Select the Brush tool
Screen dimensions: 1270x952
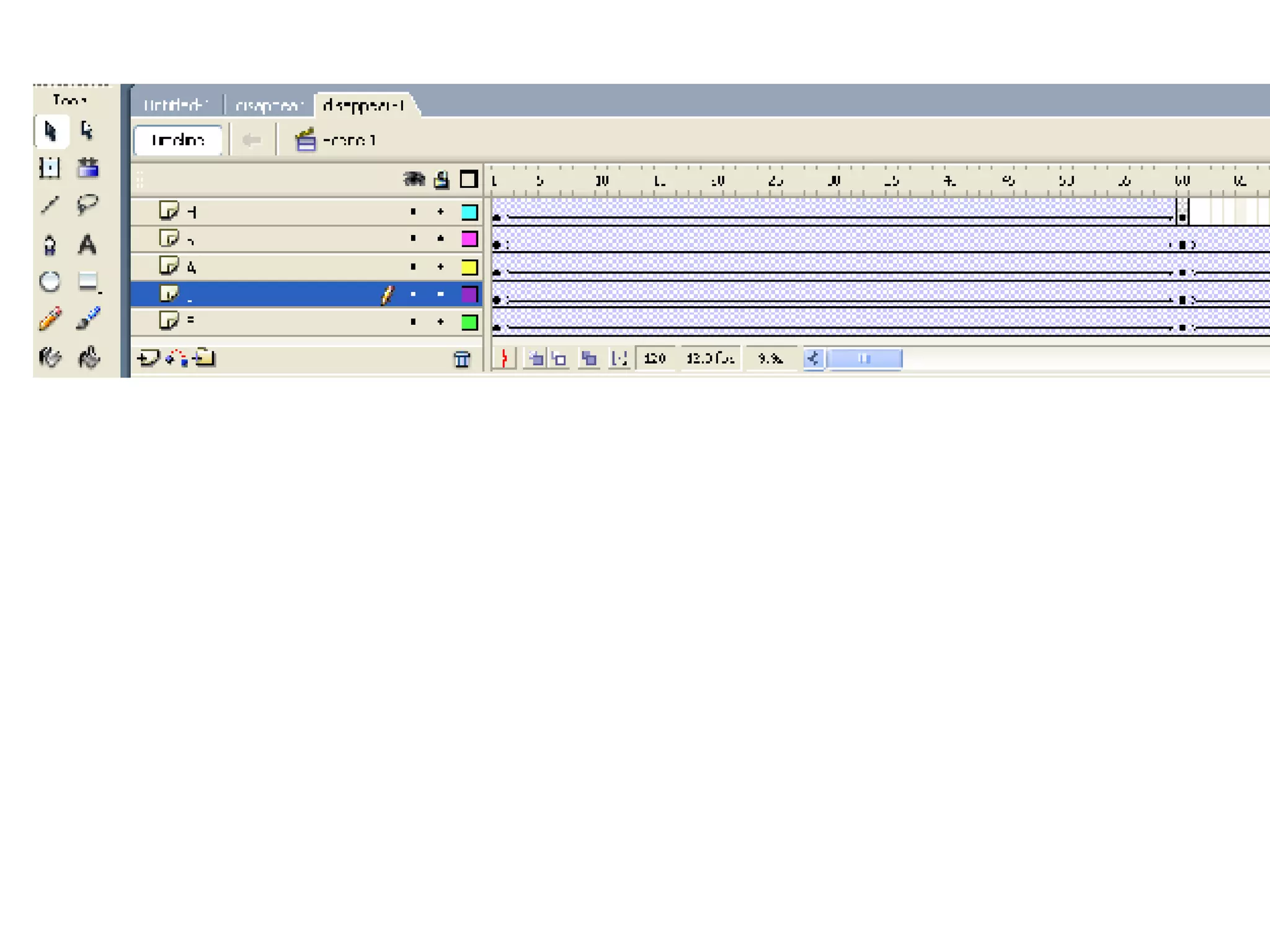coord(89,319)
